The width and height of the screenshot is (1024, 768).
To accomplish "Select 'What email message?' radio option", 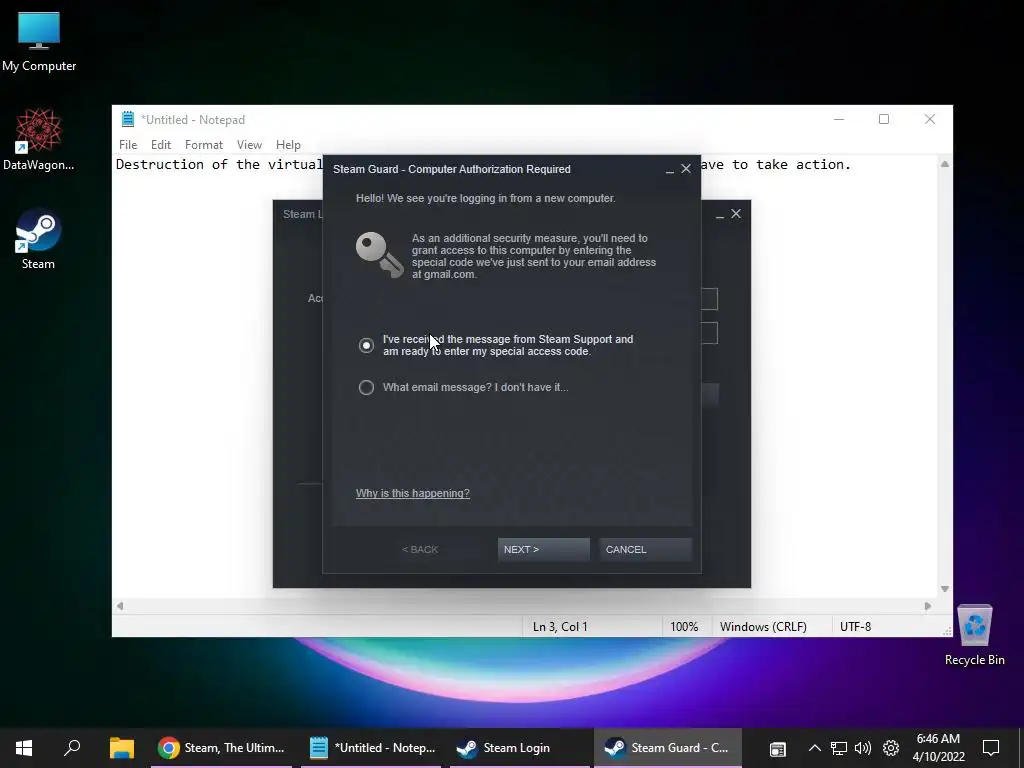I will click(366, 387).
